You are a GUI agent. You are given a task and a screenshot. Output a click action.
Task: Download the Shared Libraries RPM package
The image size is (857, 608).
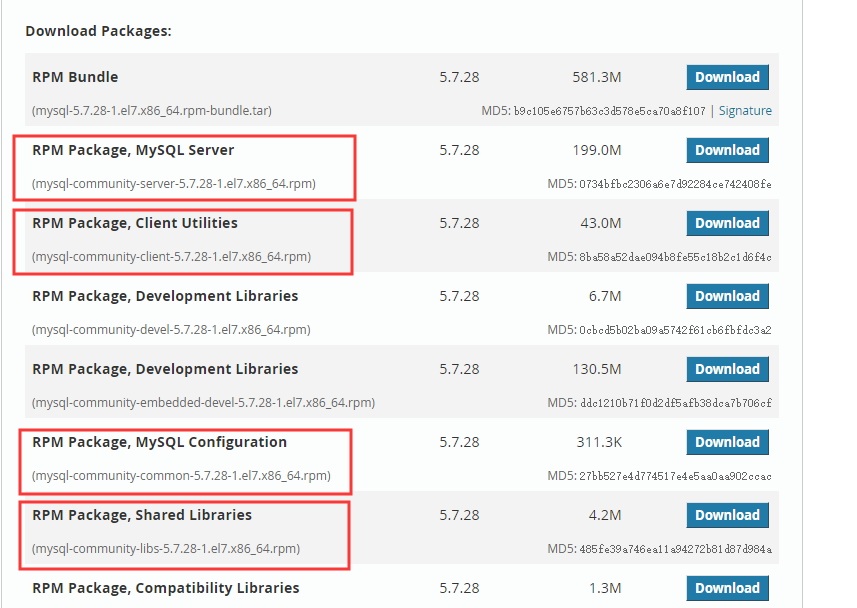(x=727, y=515)
